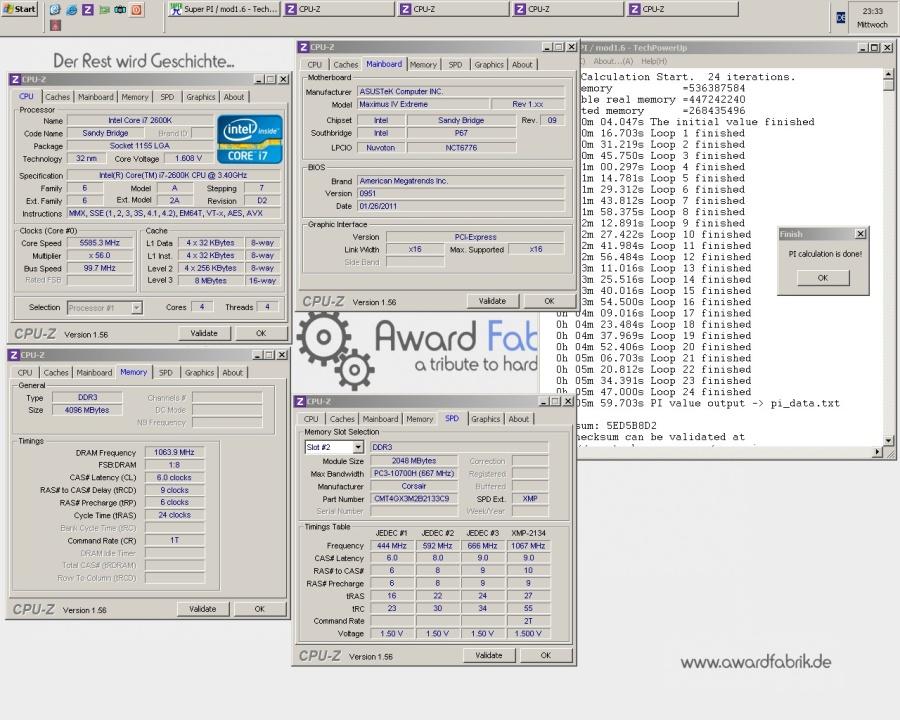
Task: Click Super PI horizontal scrollbar right arrow
Action: pyautogui.click(x=877, y=452)
